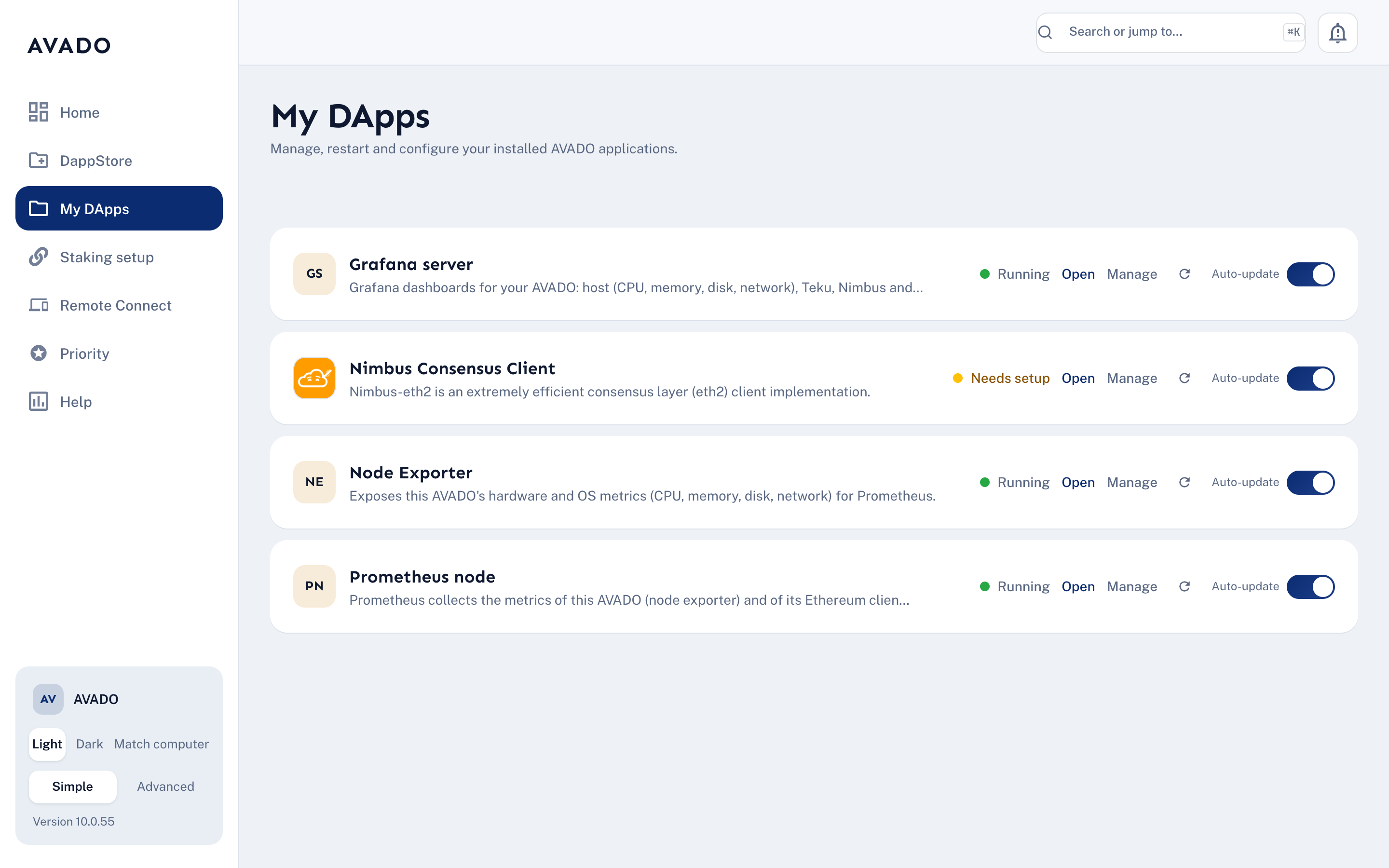The height and width of the screenshot is (868, 1389).
Task: Click the Node Exporter title
Action: pos(411,473)
